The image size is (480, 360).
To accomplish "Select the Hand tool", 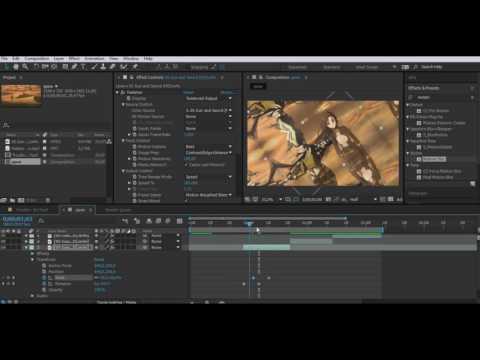I will (x=16, y=67).
